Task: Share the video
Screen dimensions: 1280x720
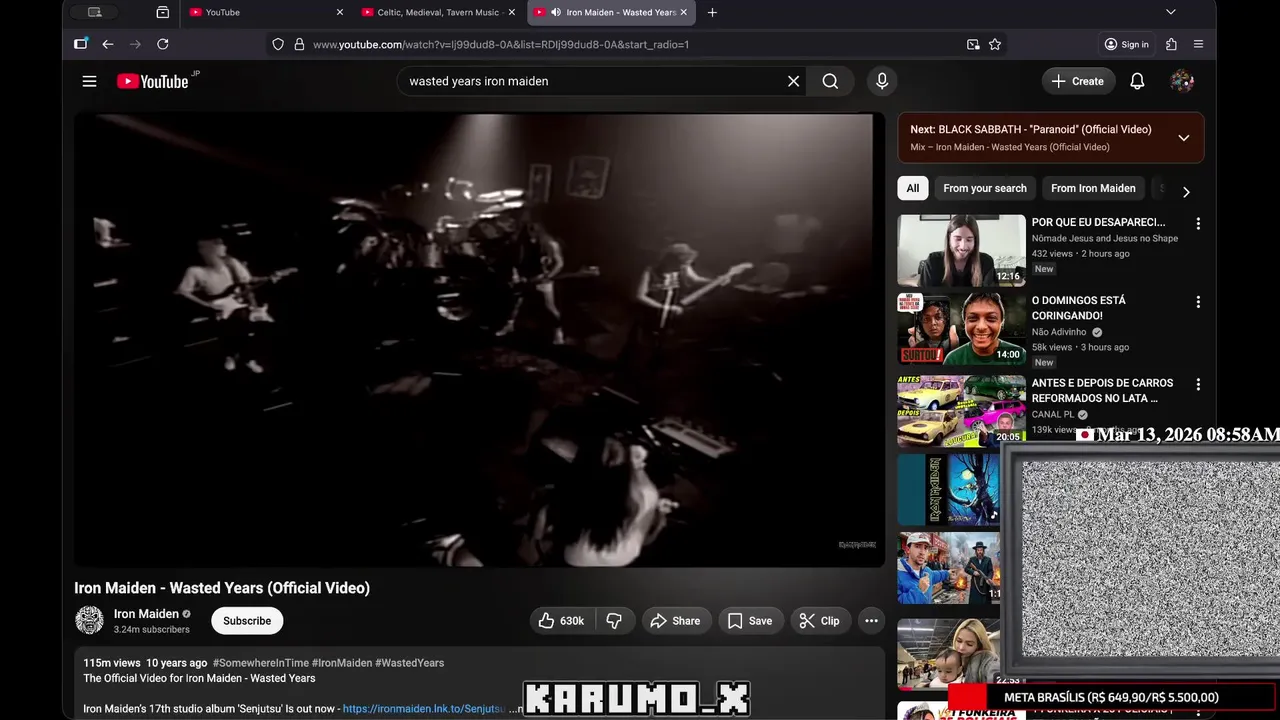Action: pos(677,621)
